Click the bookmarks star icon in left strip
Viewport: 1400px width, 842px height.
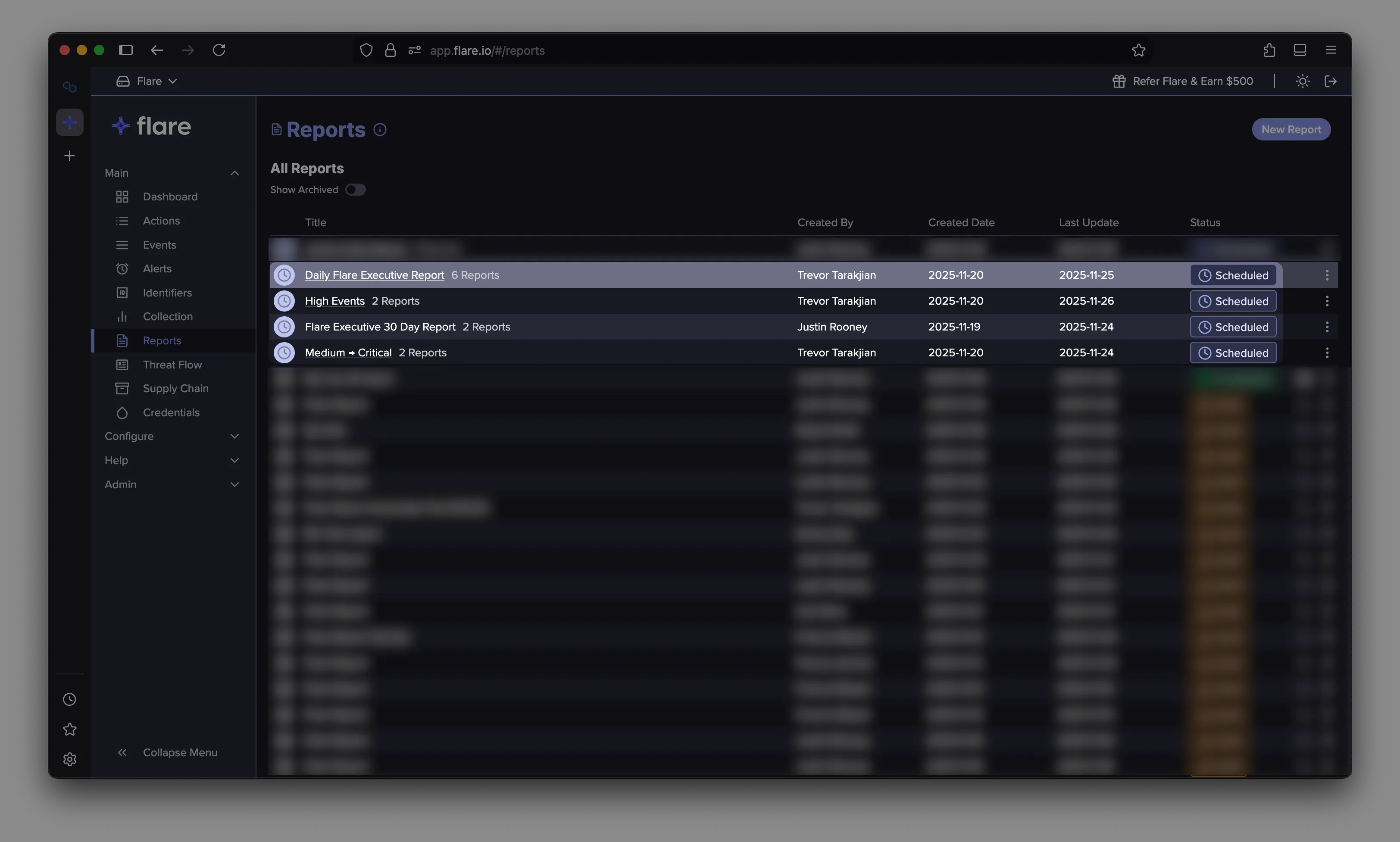pyautogui.click(x=69, y=729)
